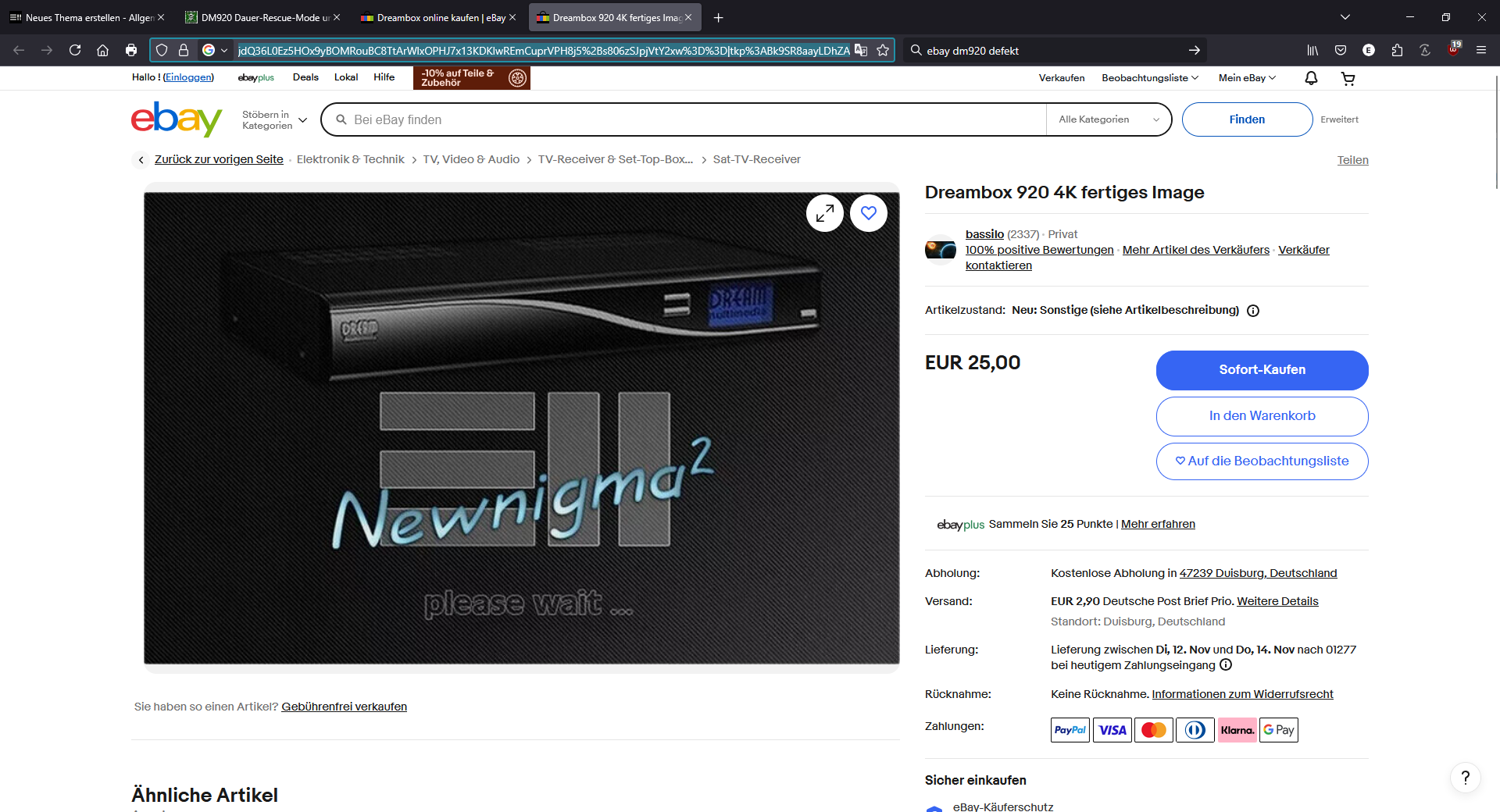Click the -10% auf Teile & Zubehör banner
The width and height of the screenshot is (1500, 812).
click(472, 78)
